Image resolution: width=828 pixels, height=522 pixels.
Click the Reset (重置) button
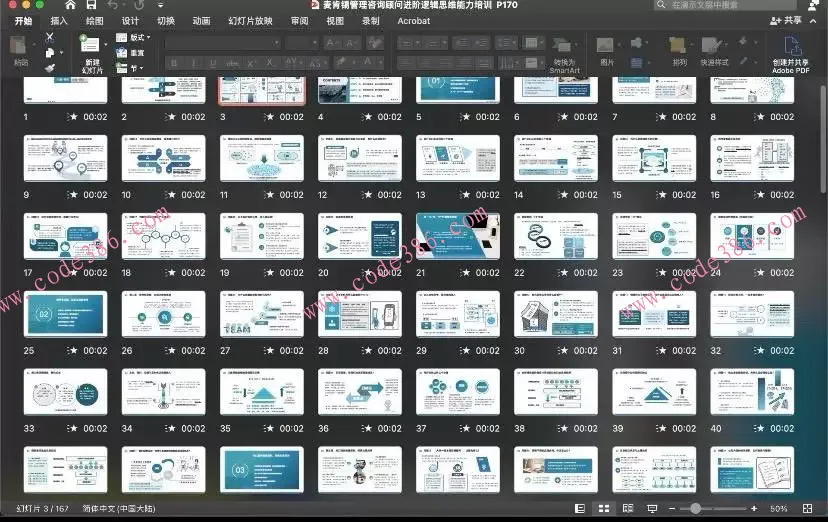tap(131, 53)
